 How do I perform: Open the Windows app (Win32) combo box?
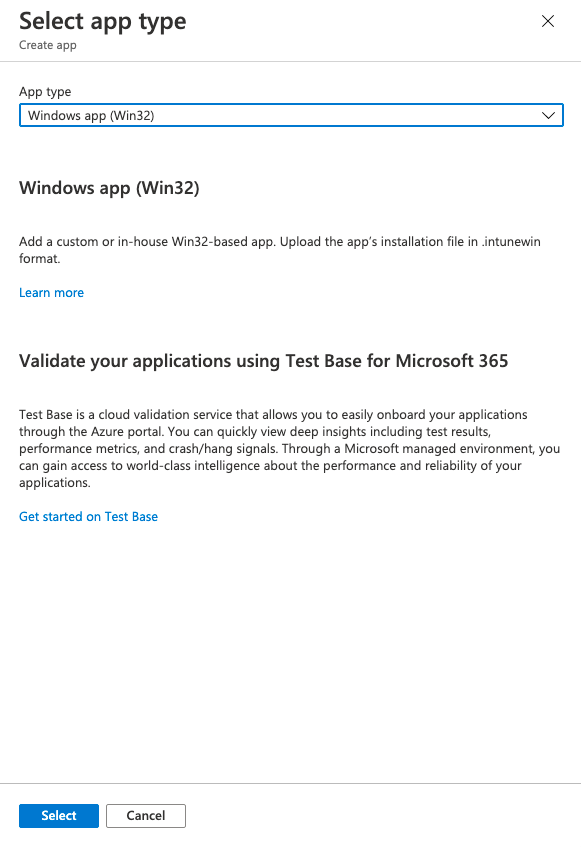[291, 115]
